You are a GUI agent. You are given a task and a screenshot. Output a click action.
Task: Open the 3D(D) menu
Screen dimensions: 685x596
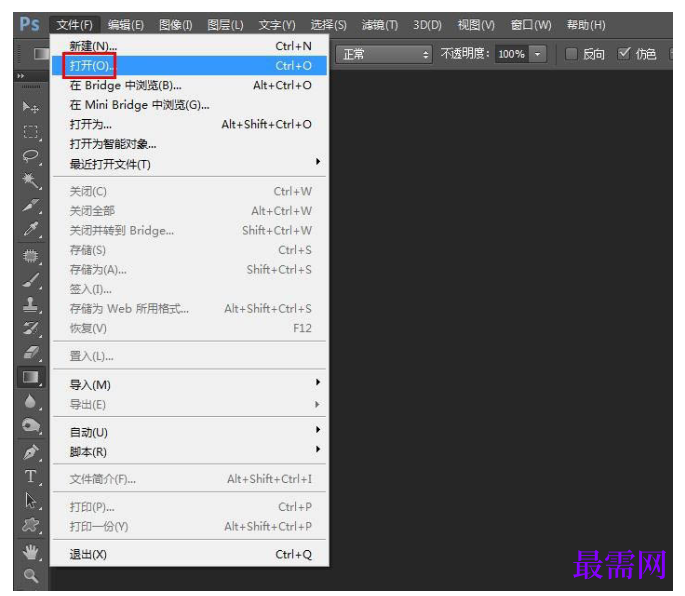point(427,25)
